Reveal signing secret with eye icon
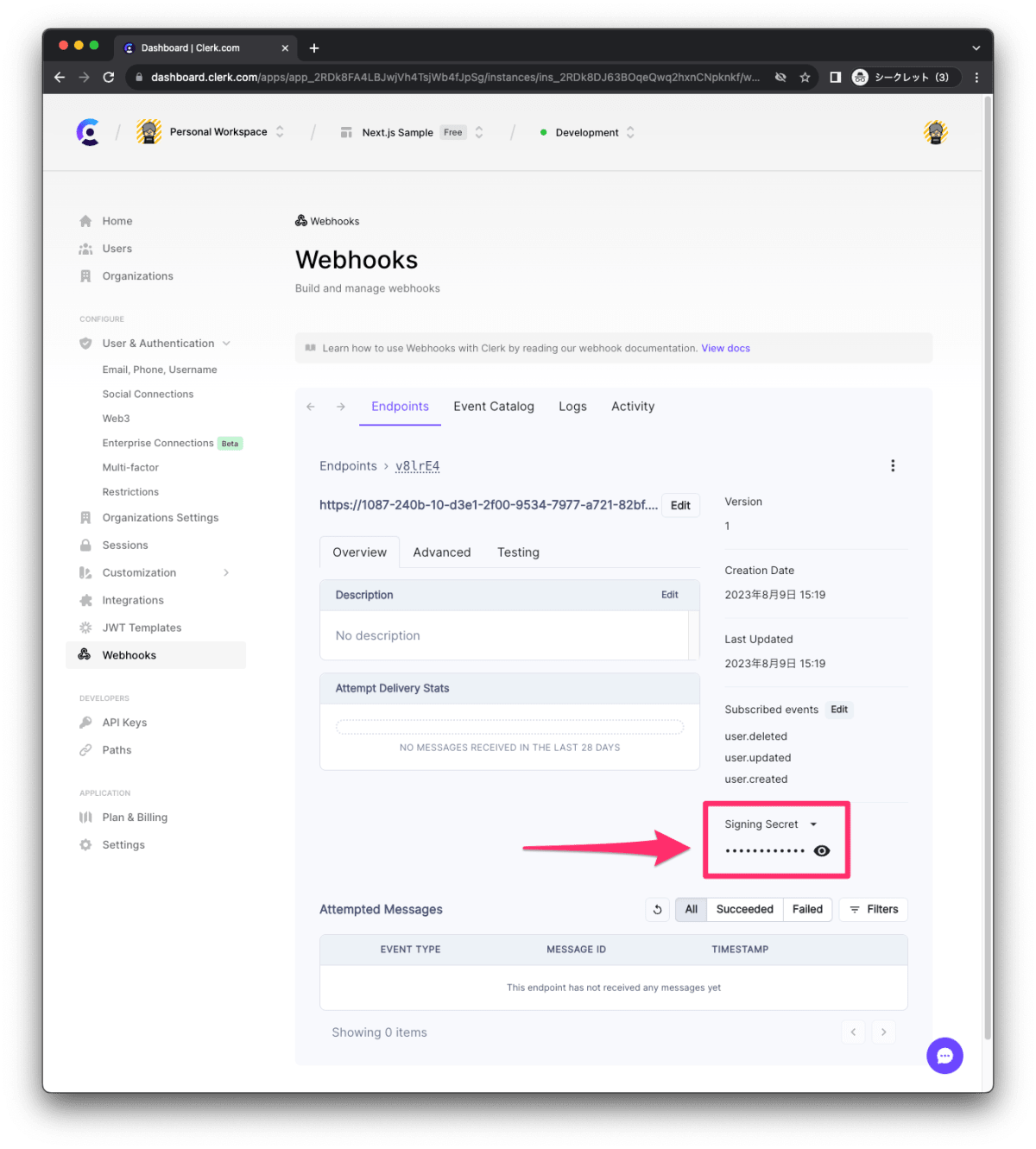Viewport: 1036px width, 1149px height. [822, 850]
